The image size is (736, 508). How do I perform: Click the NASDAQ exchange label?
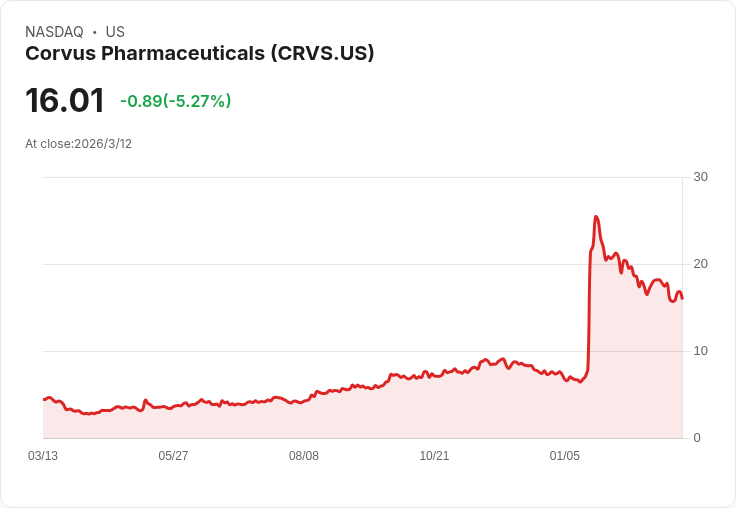tap(54, 32)
